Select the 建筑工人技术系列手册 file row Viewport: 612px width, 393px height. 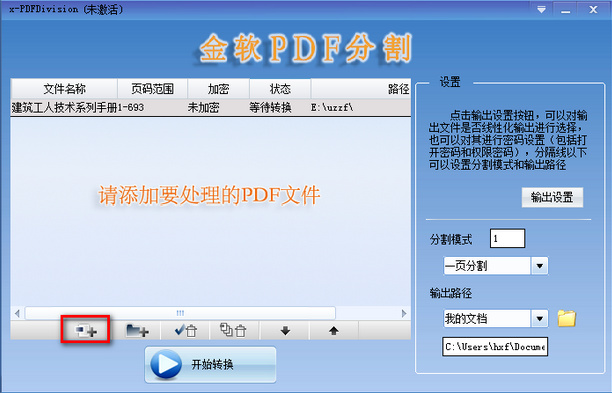tap(211, 107)
